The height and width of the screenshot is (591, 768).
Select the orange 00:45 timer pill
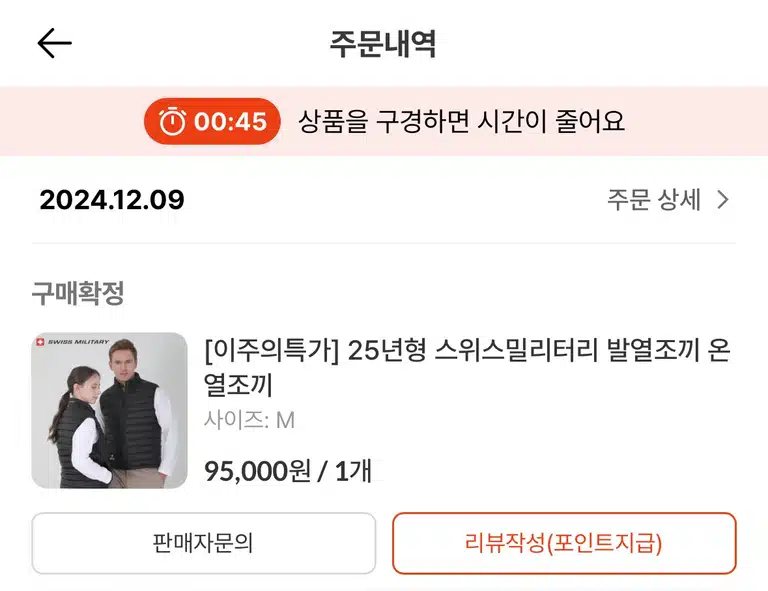pos(212,121)
